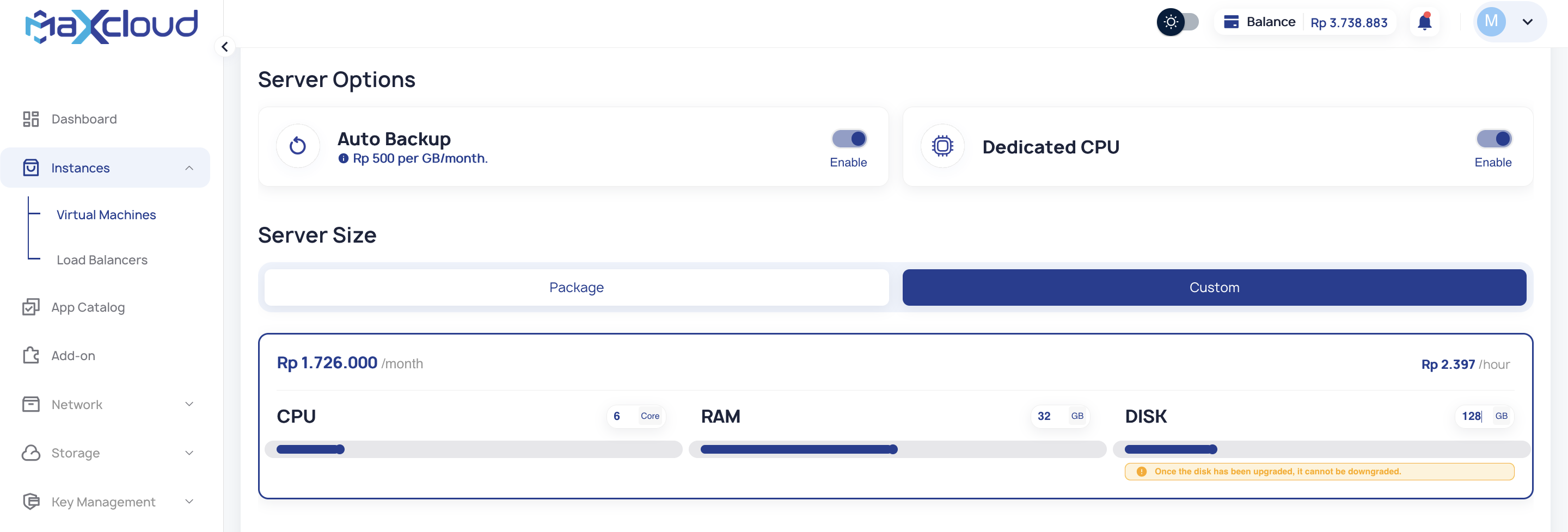Open the Dashboard menu item
The image size is (1568, 532).
coord(105,119)
